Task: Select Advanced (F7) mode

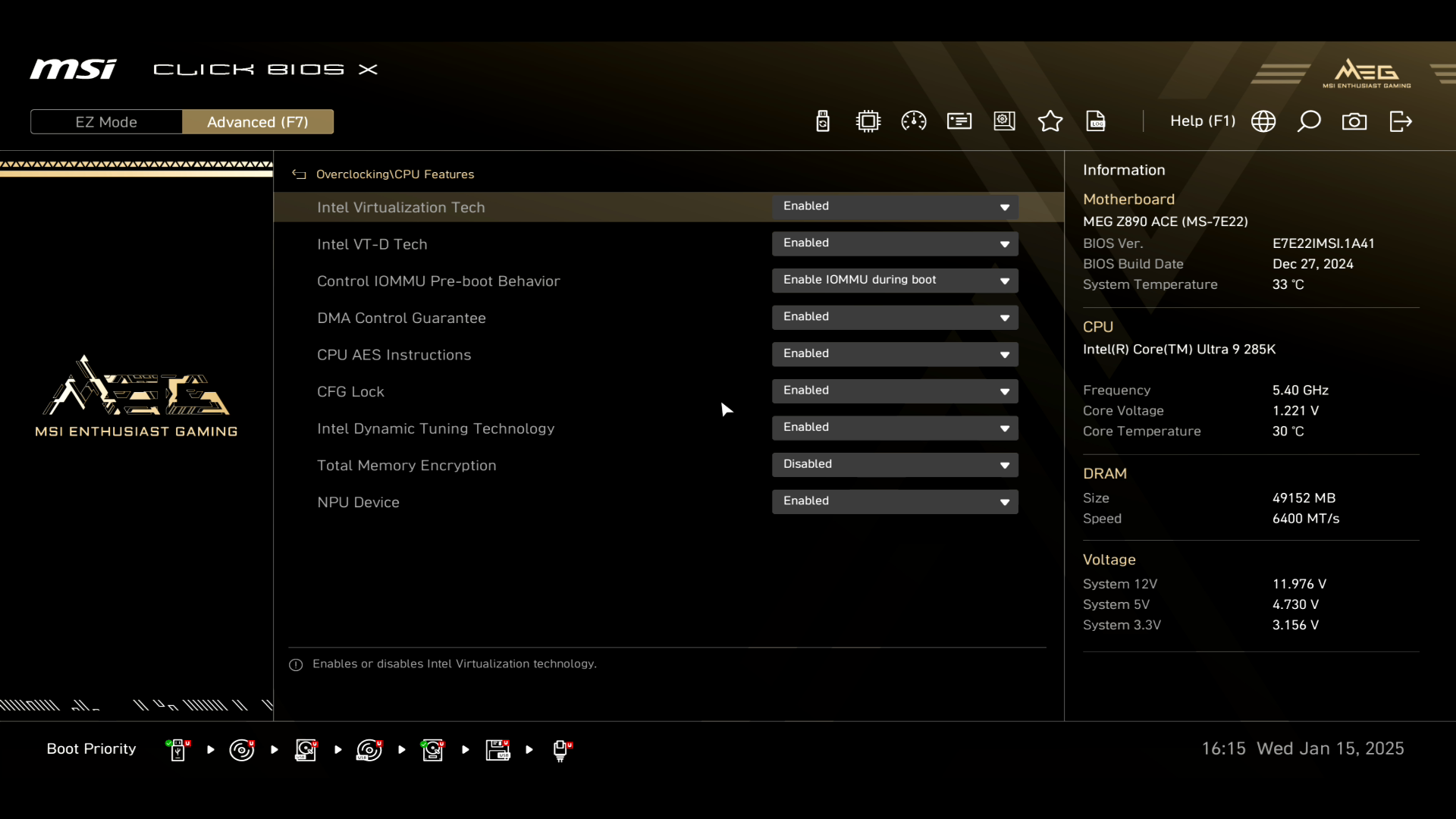Action: 258,122
